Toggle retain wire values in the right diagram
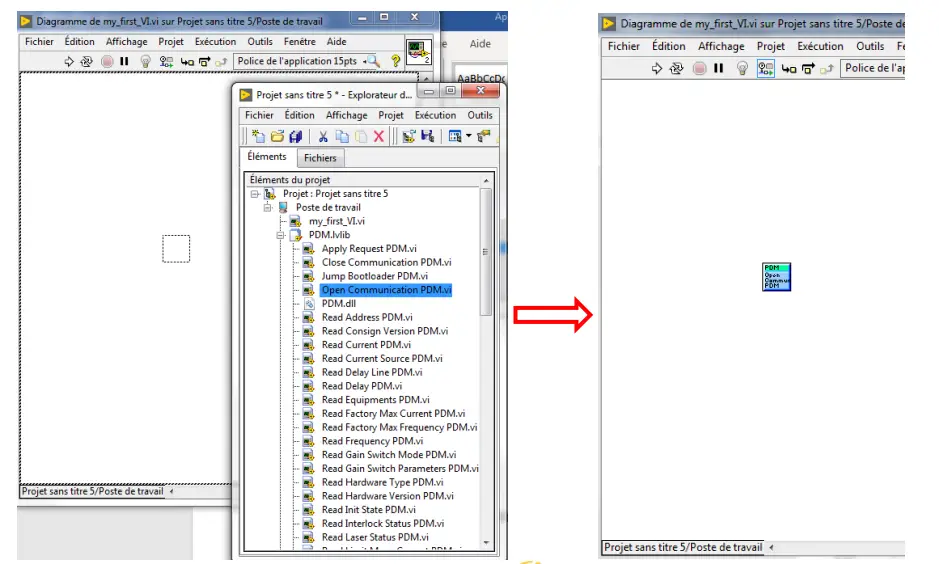Image resolution: width=939 pixels, height=564 pixels. tap(765, 68)
